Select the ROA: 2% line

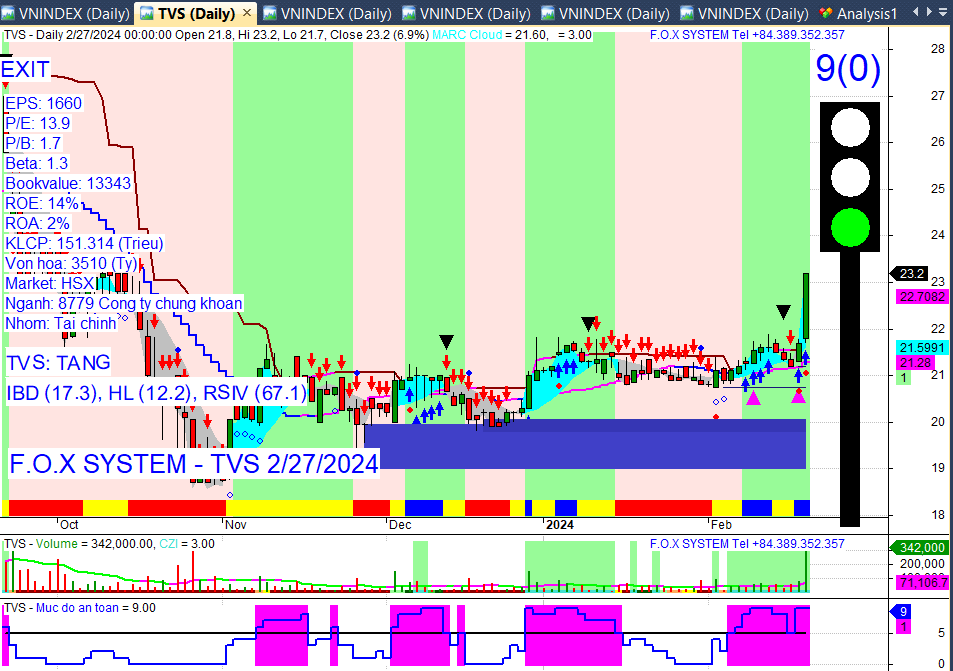pyautogui.click(x=38, y=224)
